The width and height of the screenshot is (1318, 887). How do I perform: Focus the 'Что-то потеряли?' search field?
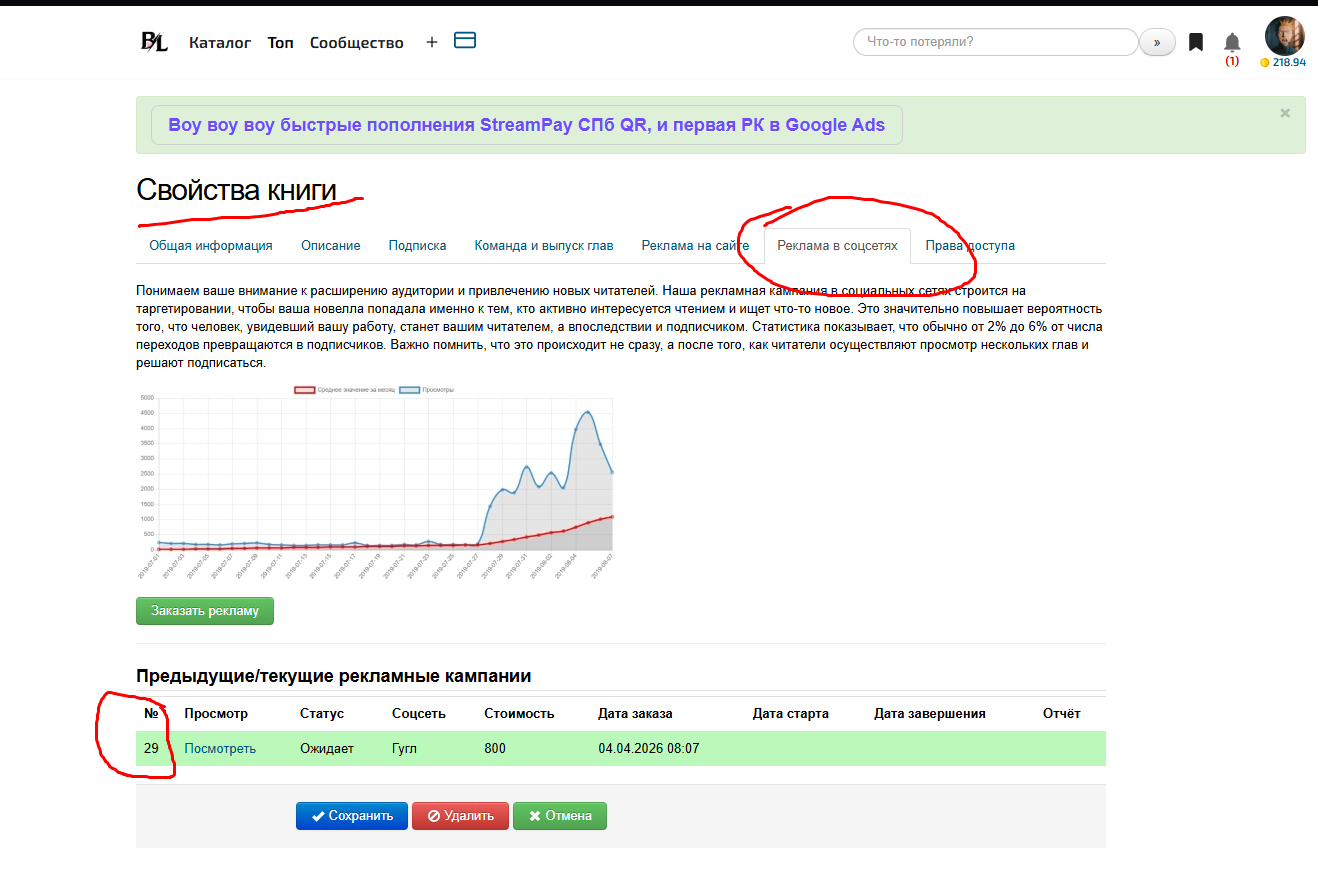tap(995, 42)
